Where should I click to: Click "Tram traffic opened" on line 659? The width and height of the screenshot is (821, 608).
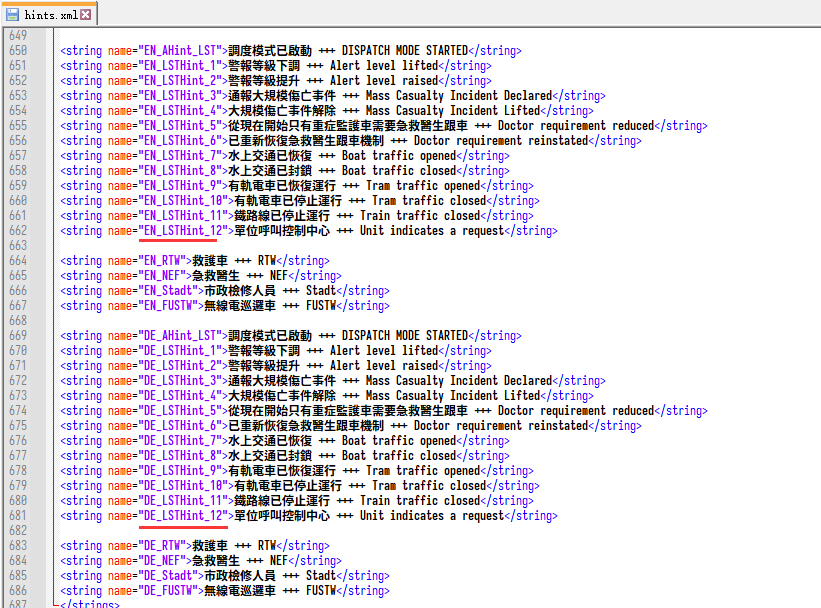coord(423,186)
